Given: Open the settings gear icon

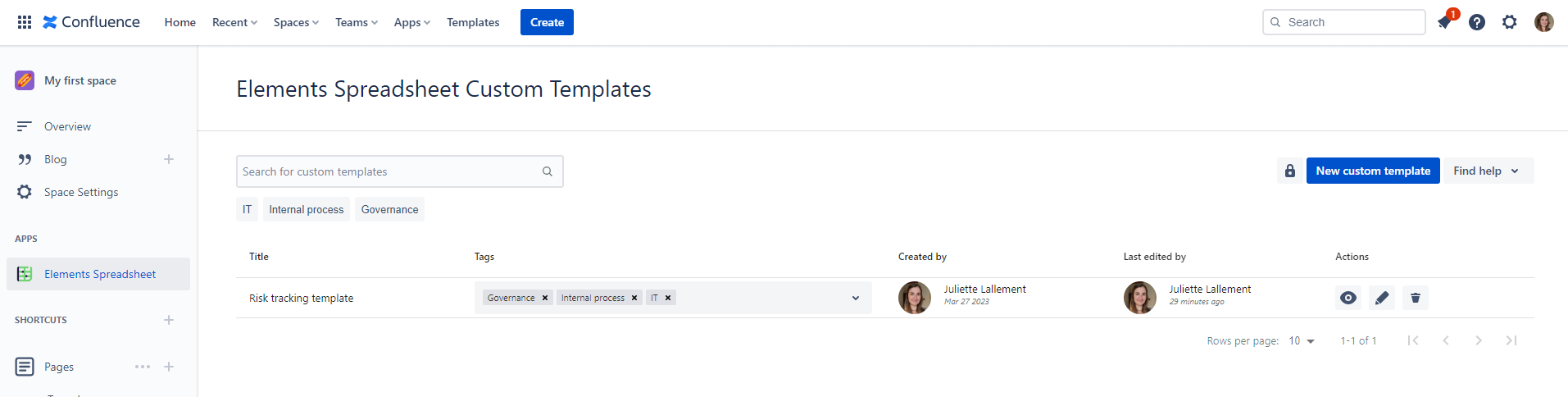Looking at the screenshot, I should pyautogui.click(x=1510, y=22).
